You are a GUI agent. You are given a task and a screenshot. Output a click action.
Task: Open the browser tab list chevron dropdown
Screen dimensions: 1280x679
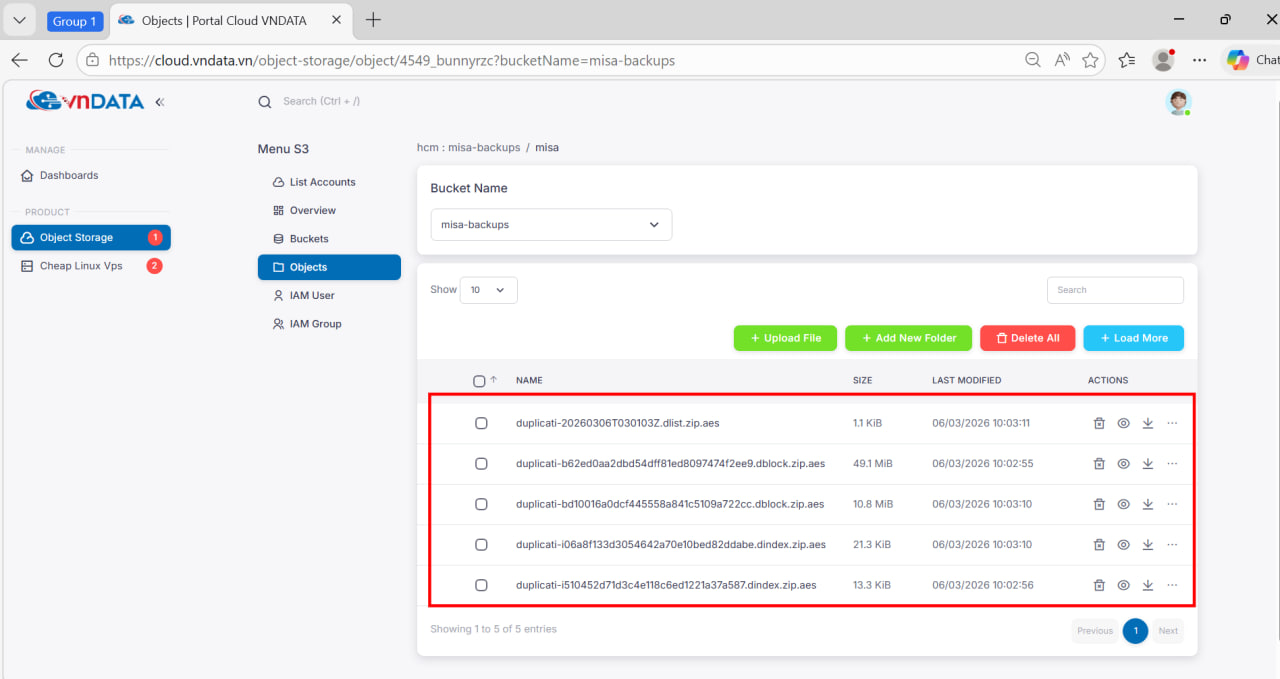point(19,20)
